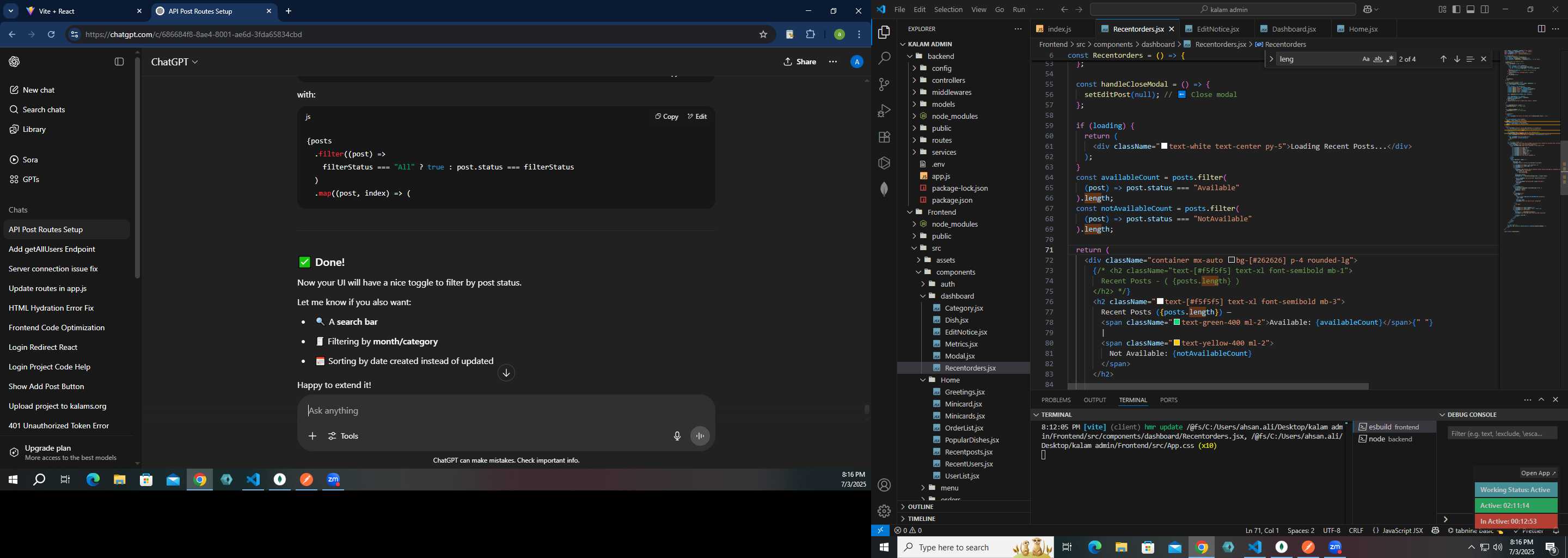Go to next find match arrow

[1456, 59]
